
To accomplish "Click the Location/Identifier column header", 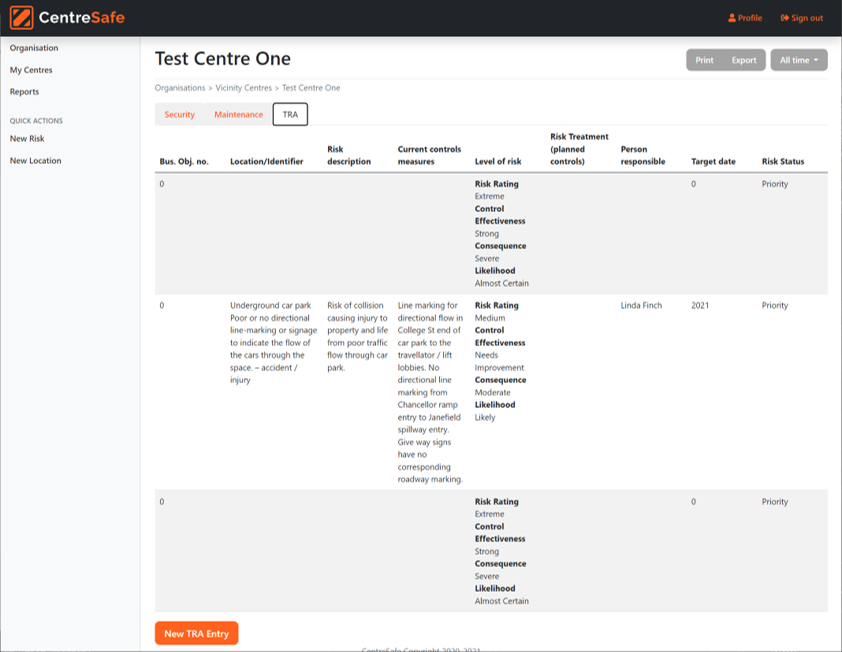I will 267,161.
